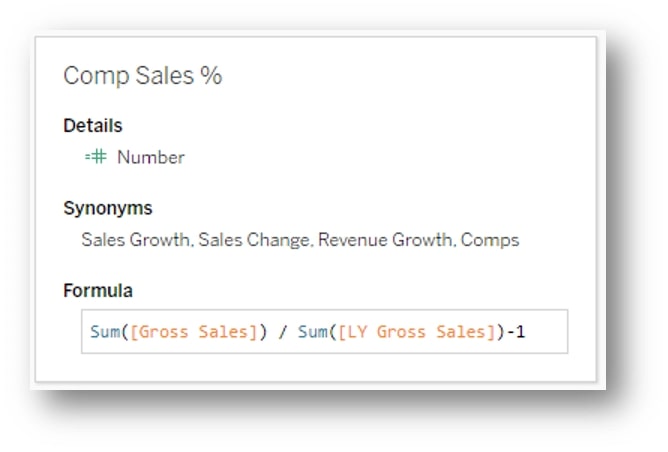
Task: Click the percent sign in the title
Action: pos(211,75)
